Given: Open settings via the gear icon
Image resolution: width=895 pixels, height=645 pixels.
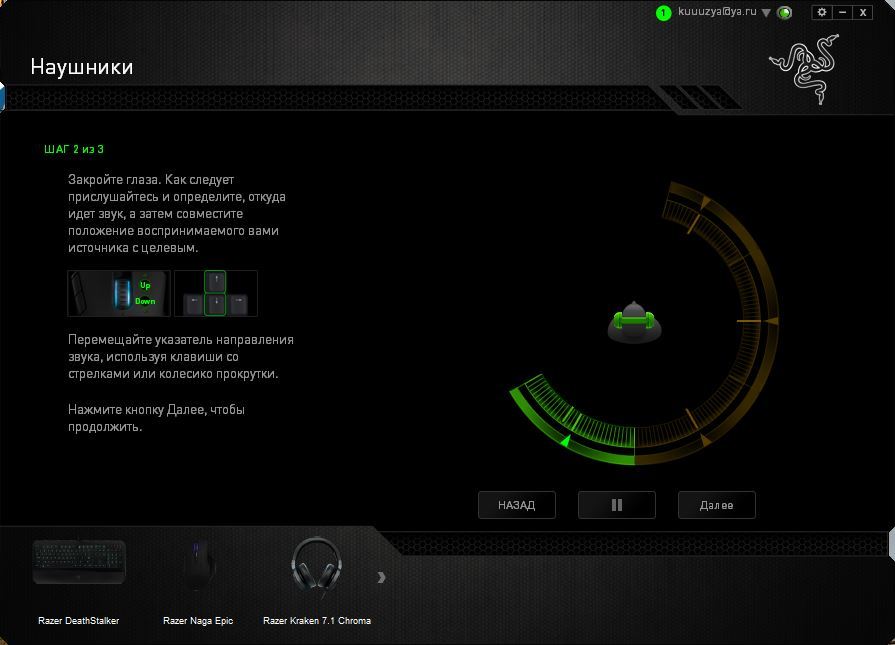Looking at the screenshot, I should [x=822, y=12].
